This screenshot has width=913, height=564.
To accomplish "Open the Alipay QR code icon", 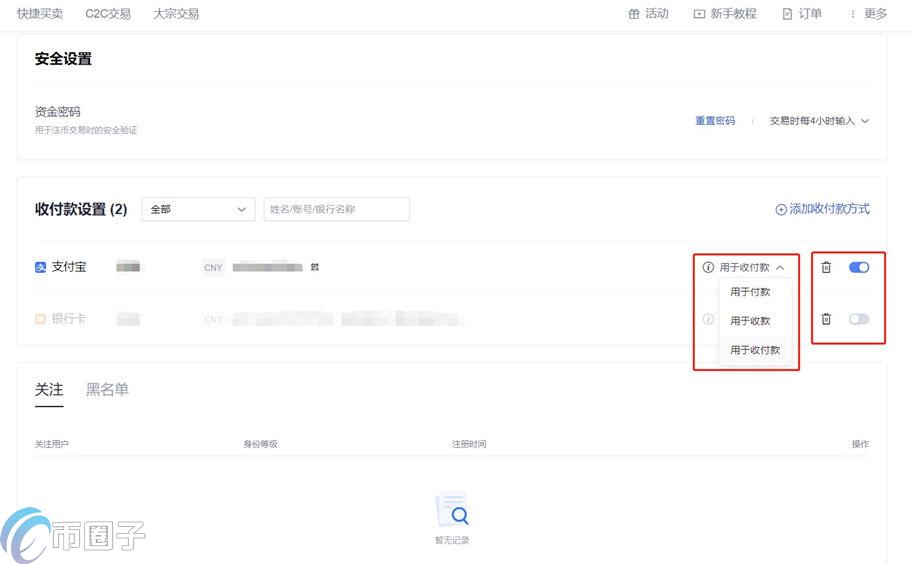I will click(314, 267).
